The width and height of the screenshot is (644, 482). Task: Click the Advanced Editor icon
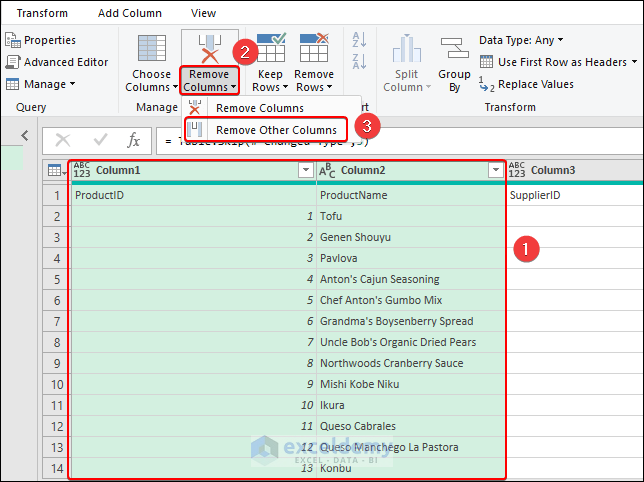click(x=13, y=62)
